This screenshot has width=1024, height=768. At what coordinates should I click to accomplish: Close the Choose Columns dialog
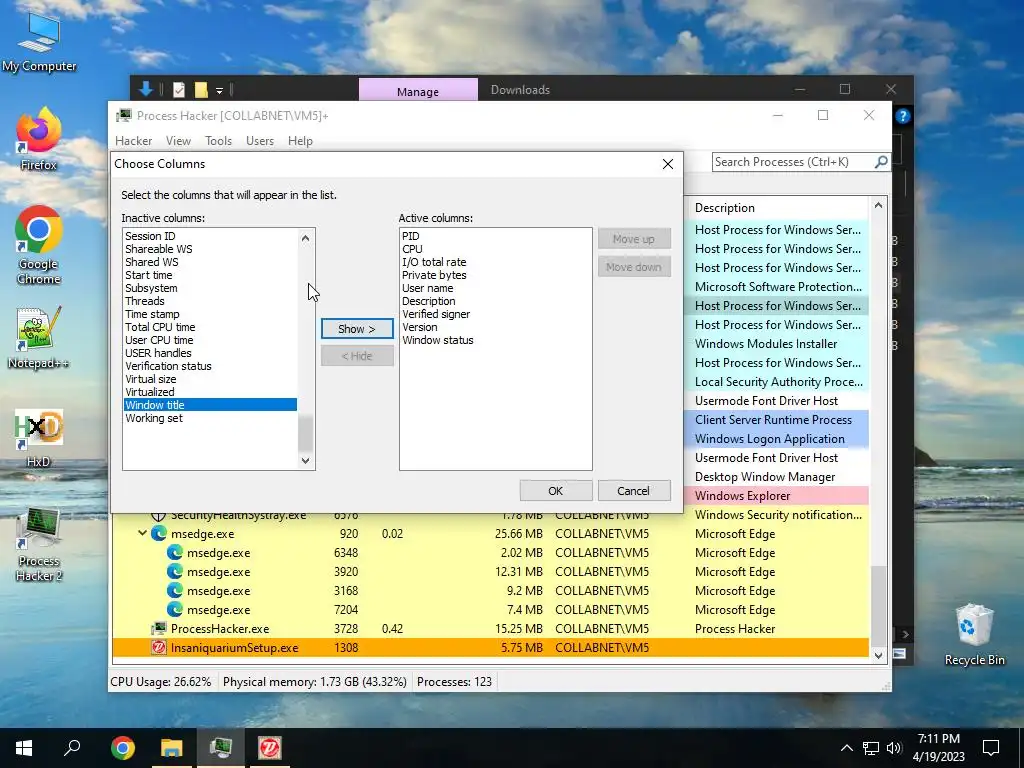[x=667, y=164]
